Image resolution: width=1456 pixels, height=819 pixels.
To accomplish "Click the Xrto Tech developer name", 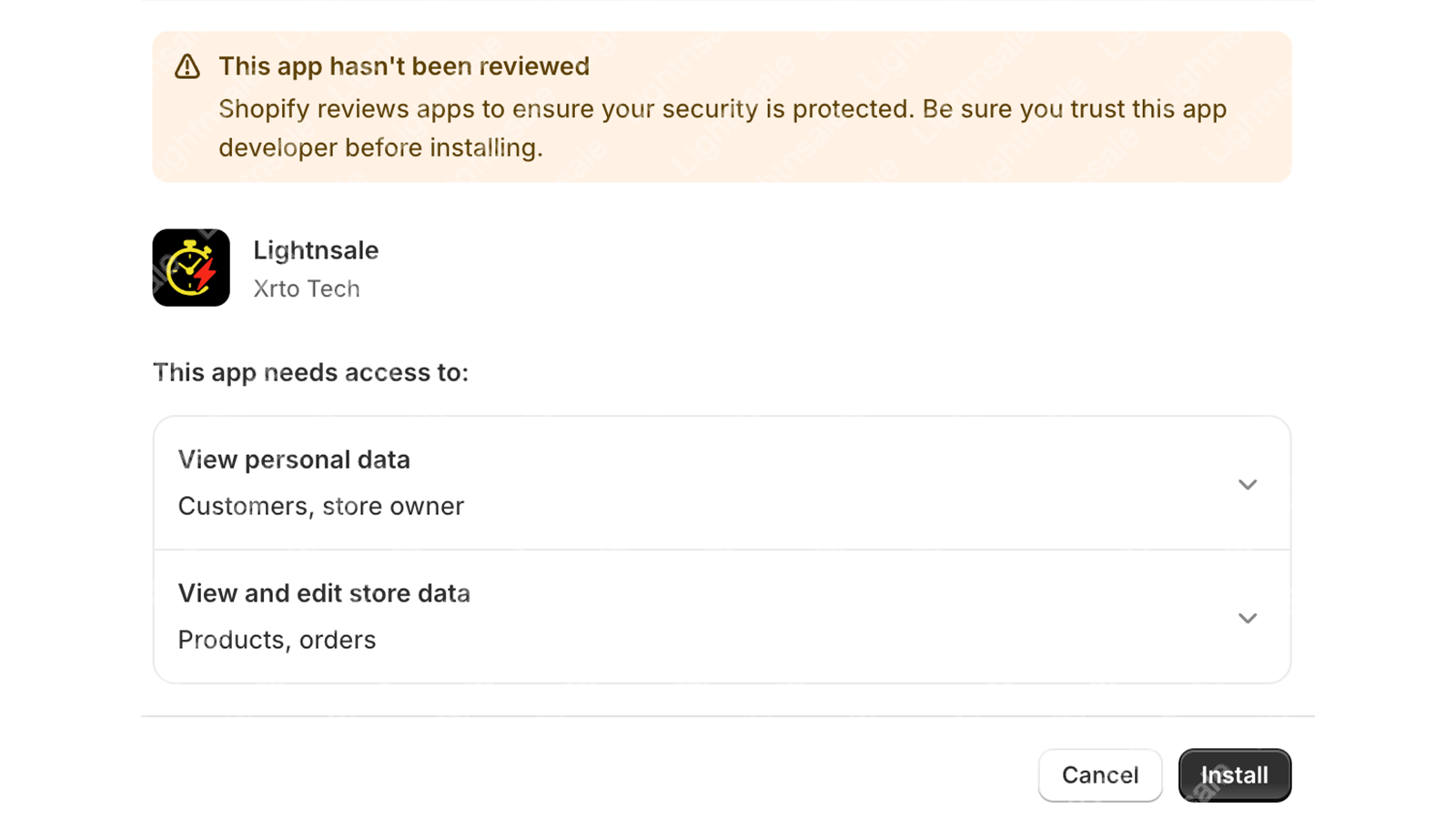I will pyautogui.click(x=307, y=288).
